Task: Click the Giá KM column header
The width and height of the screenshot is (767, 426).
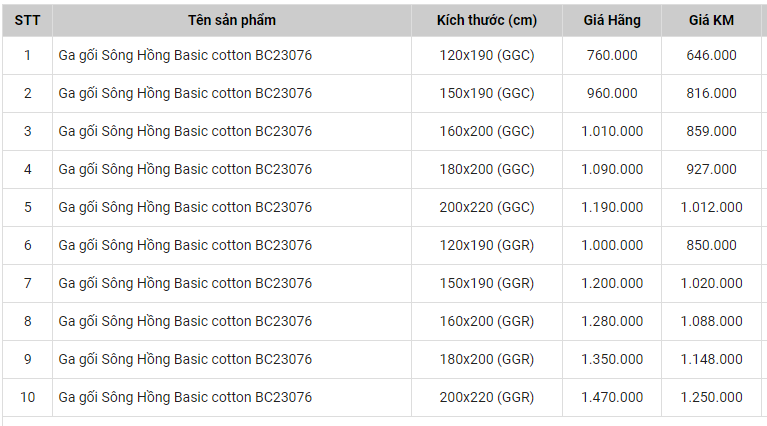Action: pos(711,21)
